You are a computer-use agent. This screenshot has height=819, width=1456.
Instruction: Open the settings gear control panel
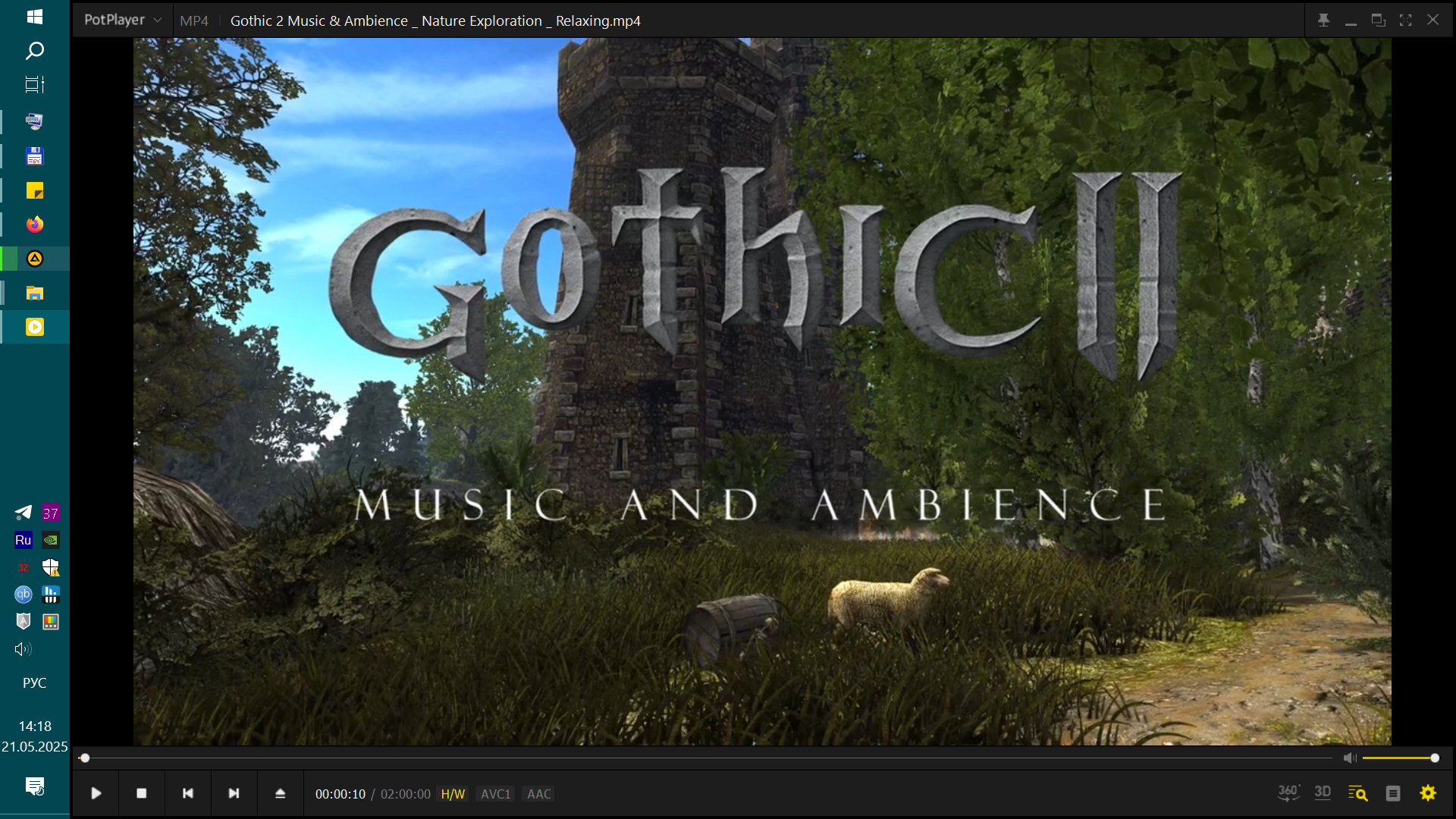click(1428, 793)
